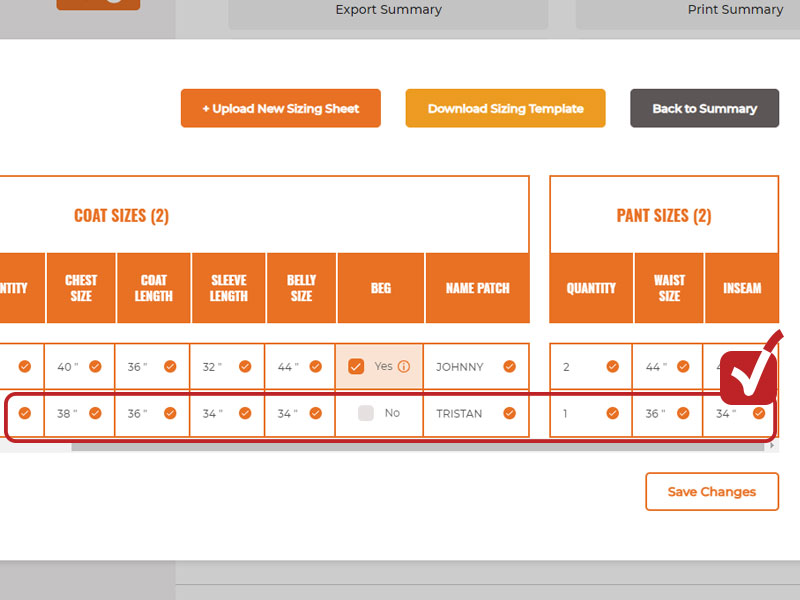The width and height of the screenshot is (800, 600).
Task: Download the sizing template
Action: click(x=505, y=108)
